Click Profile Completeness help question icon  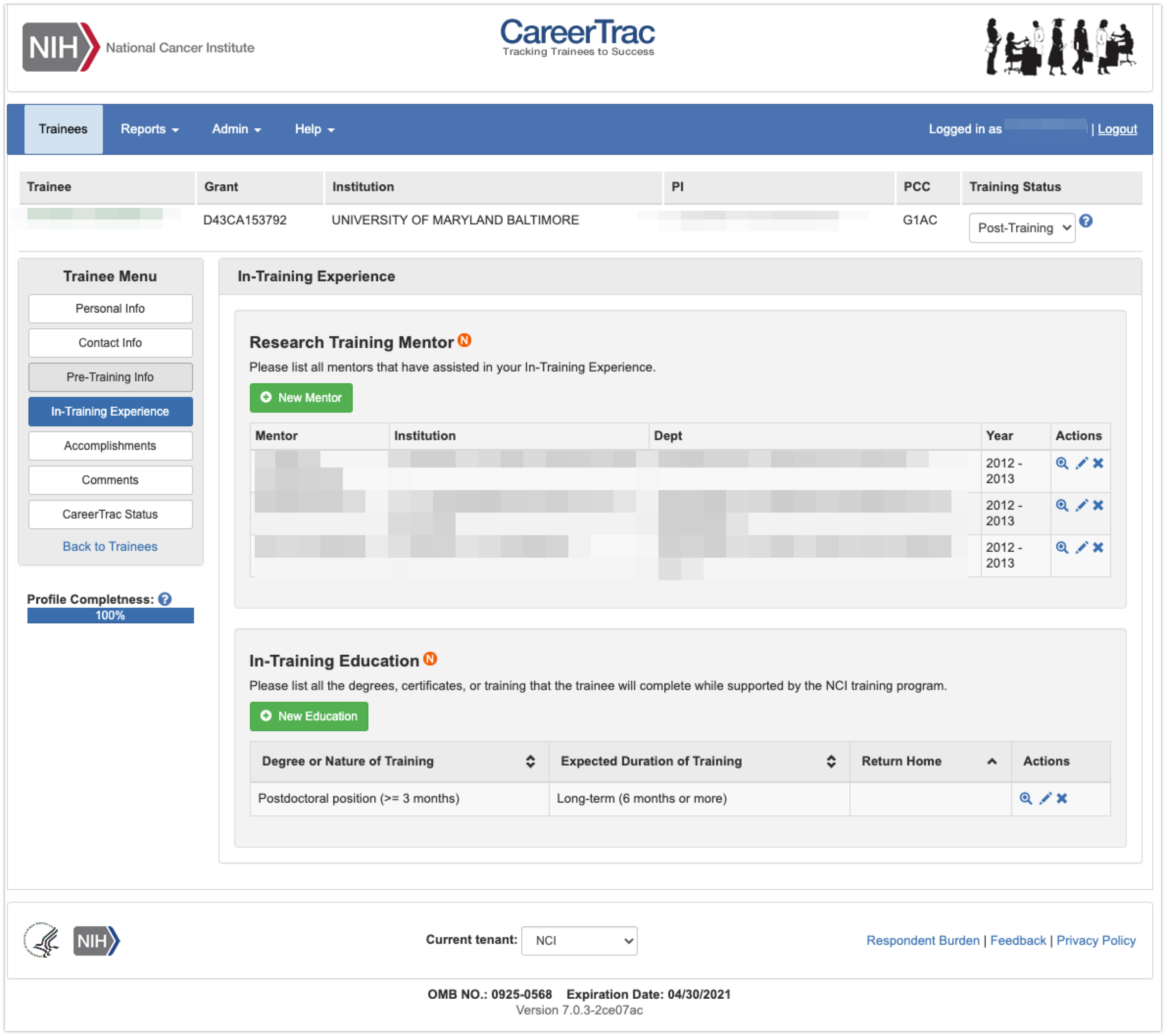[165, 599]
